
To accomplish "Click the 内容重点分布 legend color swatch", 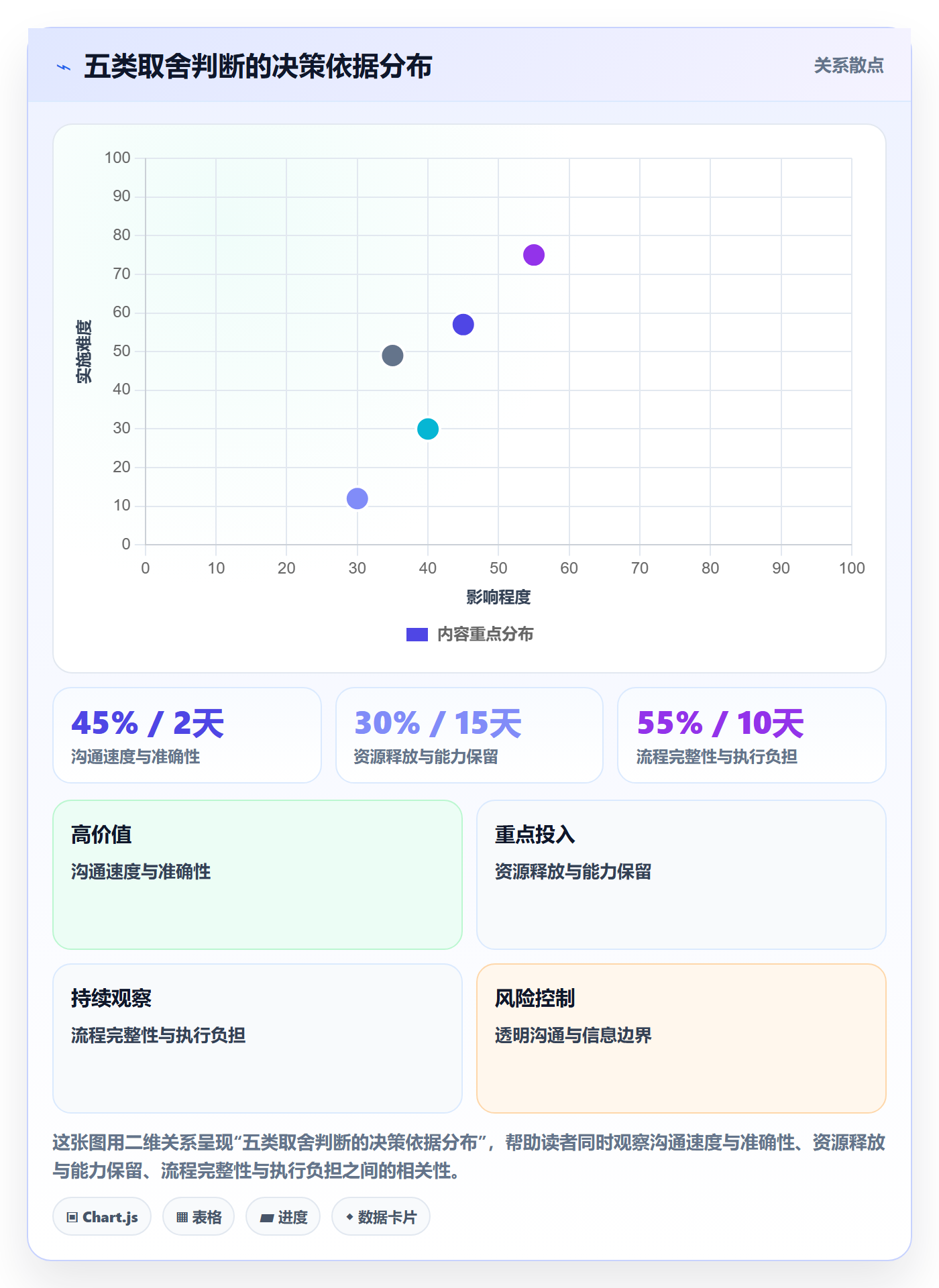I will [417, 634].
